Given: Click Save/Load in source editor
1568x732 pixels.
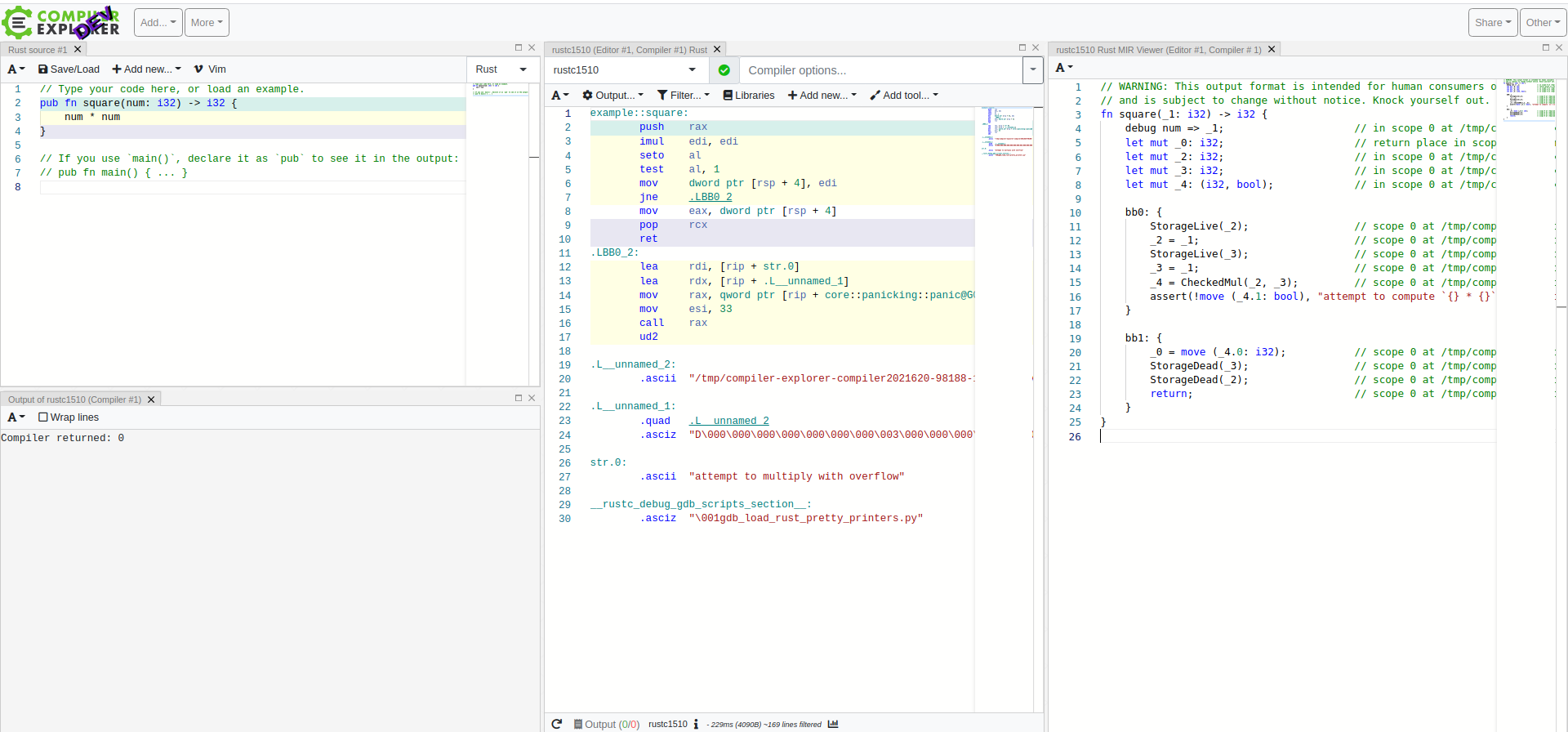Looking at the screenshot, I should (x=69, y=69).
